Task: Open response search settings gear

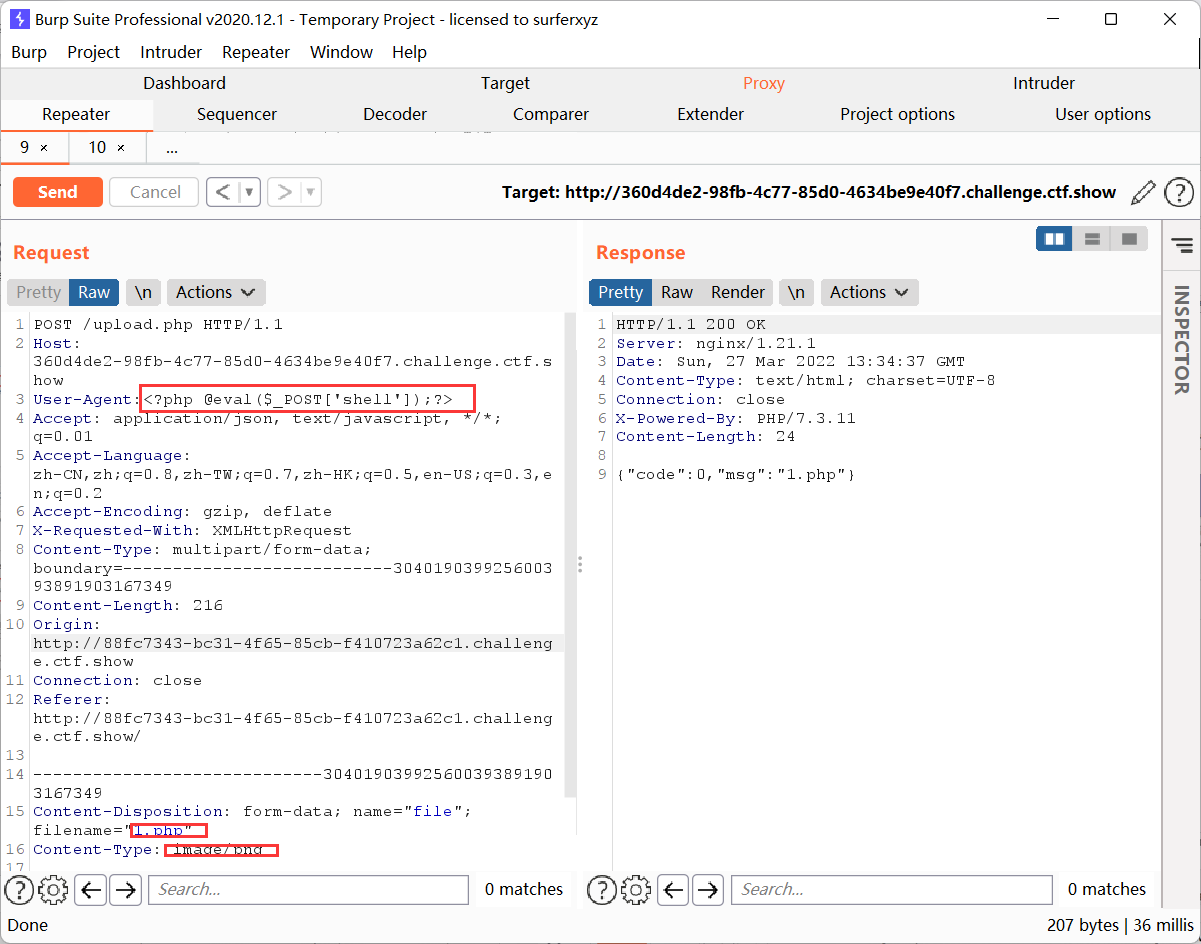Action: (636, 889)
